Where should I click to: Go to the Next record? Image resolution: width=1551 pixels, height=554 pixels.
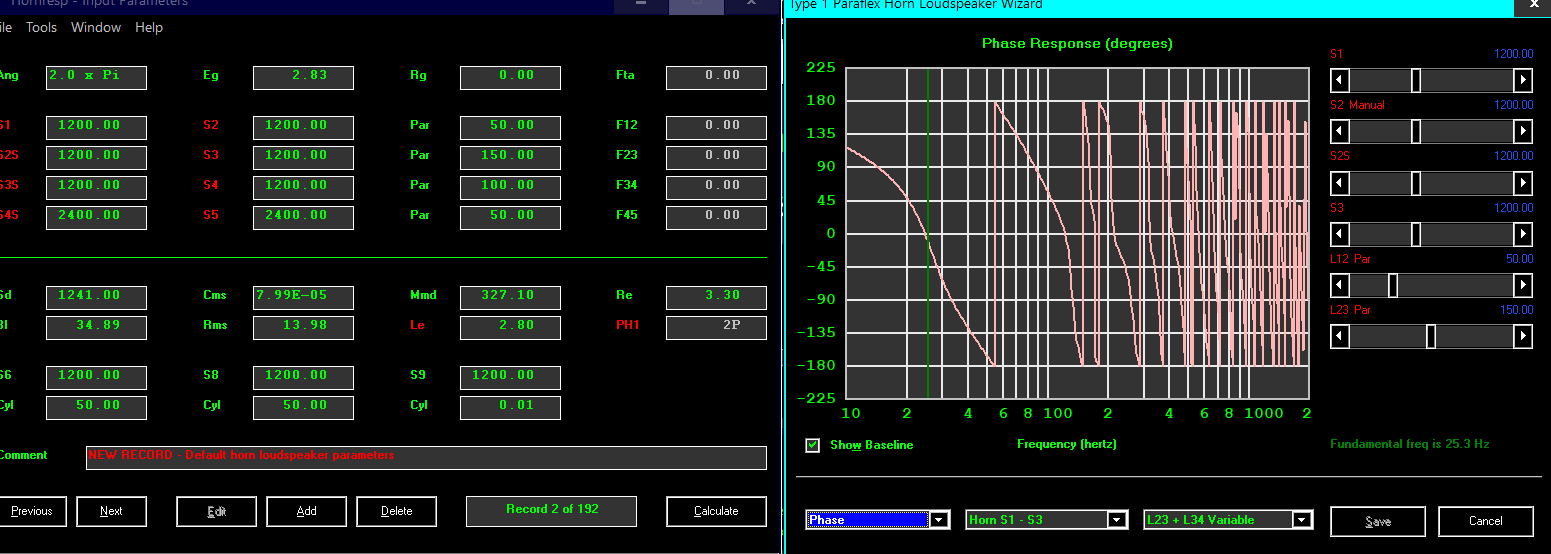tap(112, 511)
